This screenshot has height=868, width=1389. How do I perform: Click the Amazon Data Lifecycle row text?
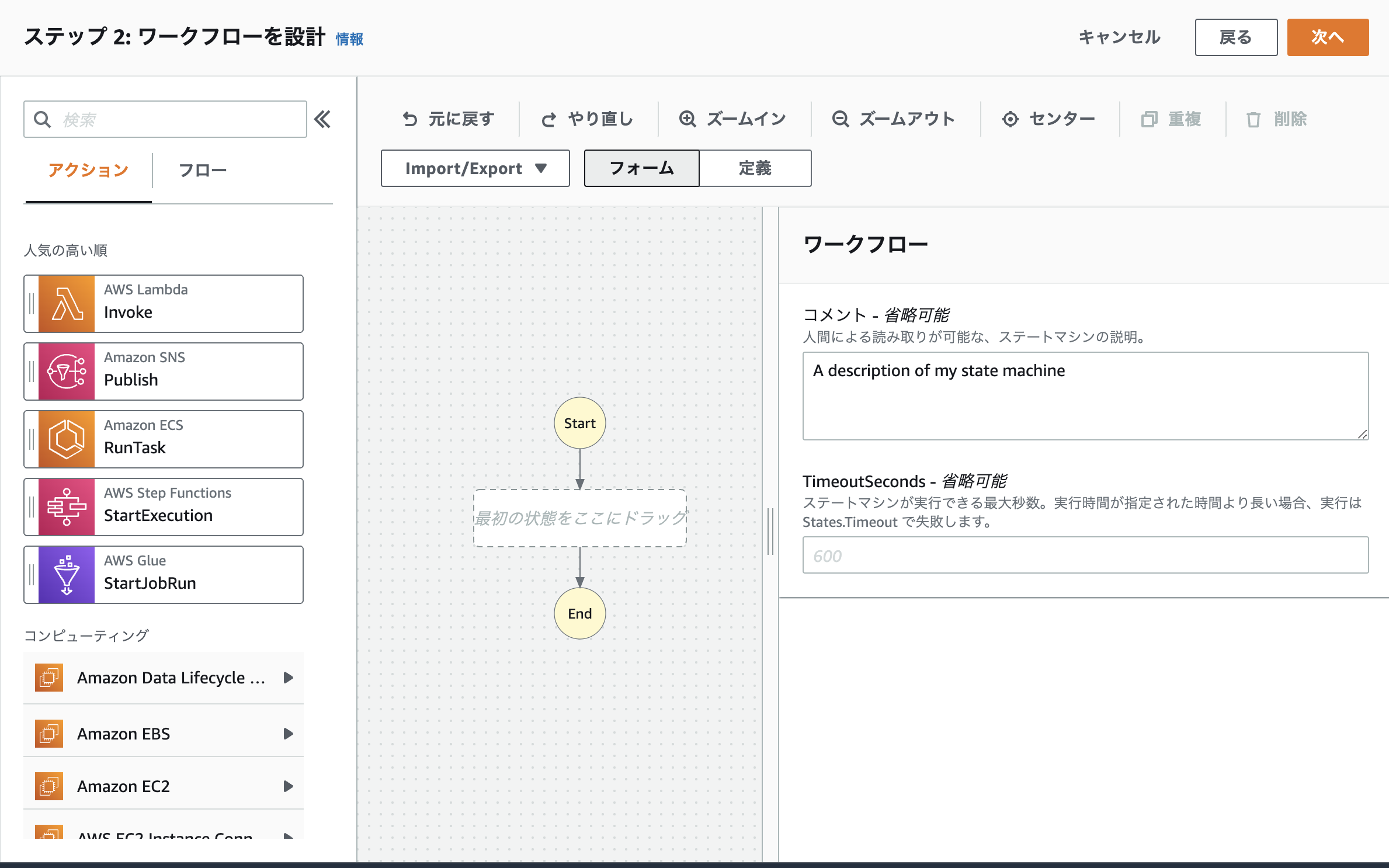point(171,678)
